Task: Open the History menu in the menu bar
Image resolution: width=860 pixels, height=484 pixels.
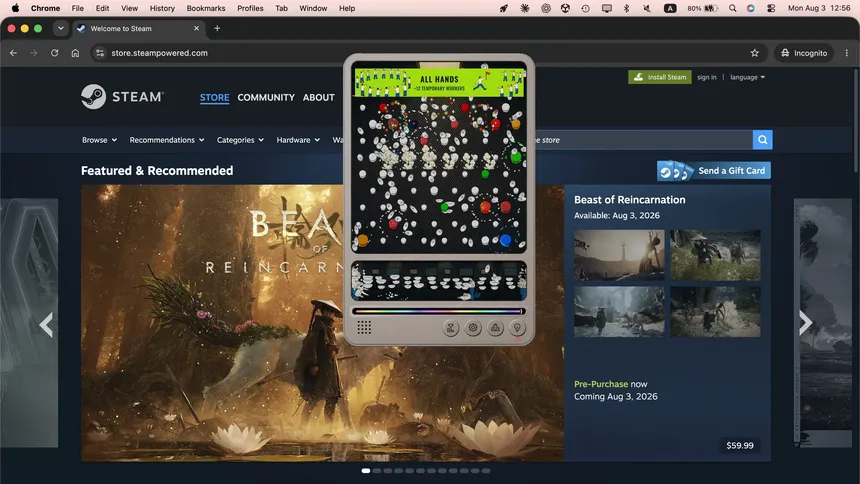Action: 162,8
